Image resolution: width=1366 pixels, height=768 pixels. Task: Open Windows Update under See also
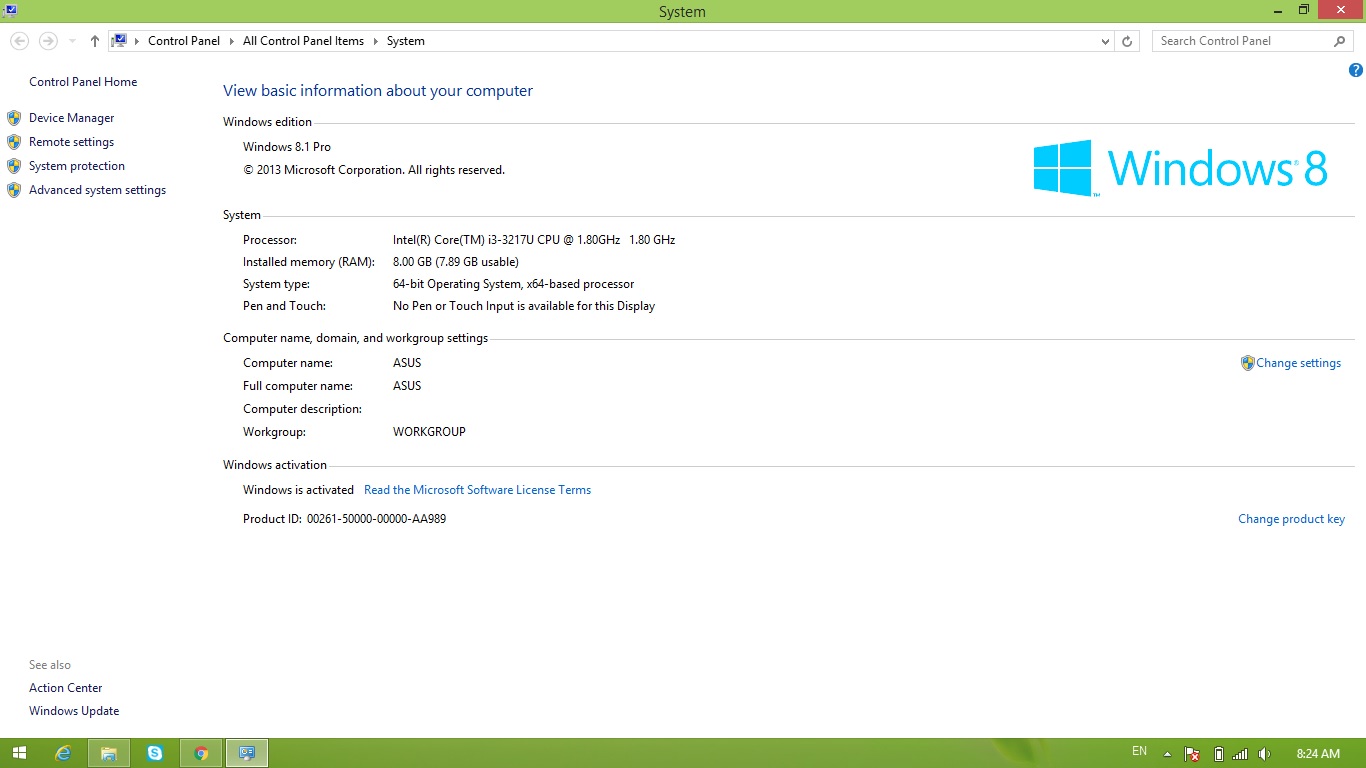(x=74, y=711)
